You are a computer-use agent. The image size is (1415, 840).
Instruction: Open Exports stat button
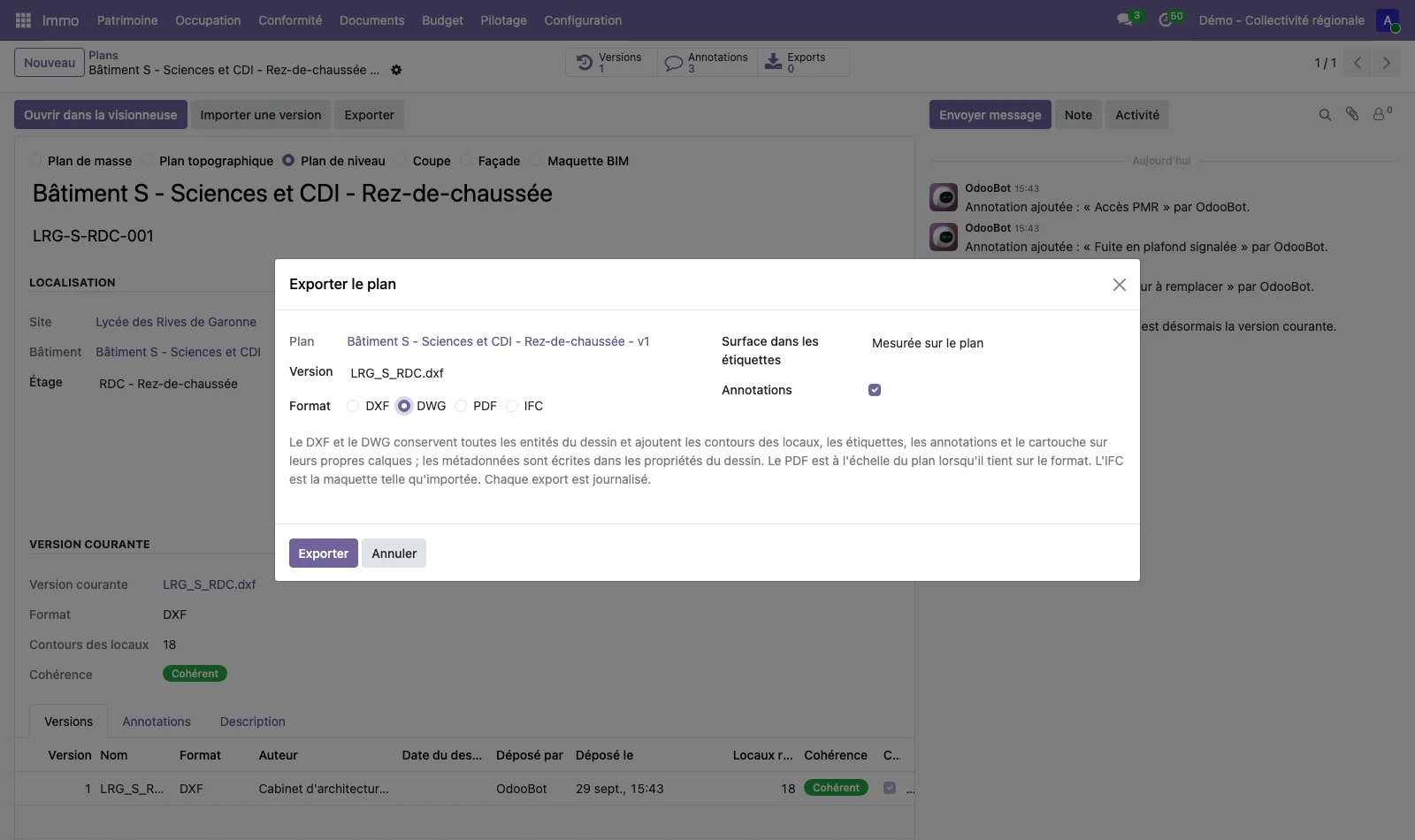(803, 62)
